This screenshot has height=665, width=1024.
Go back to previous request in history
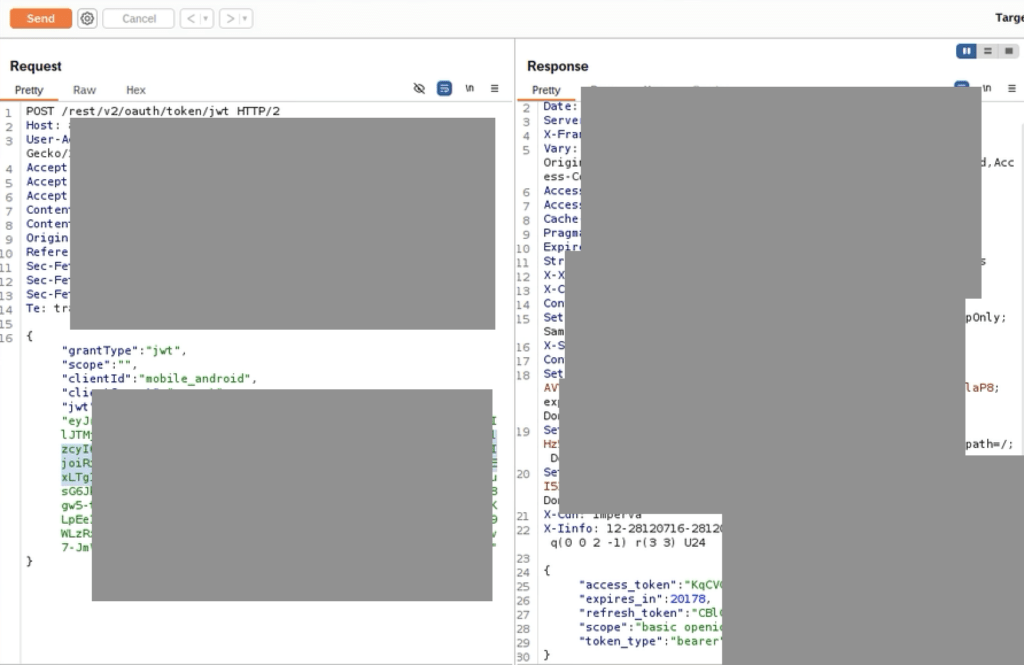(189, 18)
